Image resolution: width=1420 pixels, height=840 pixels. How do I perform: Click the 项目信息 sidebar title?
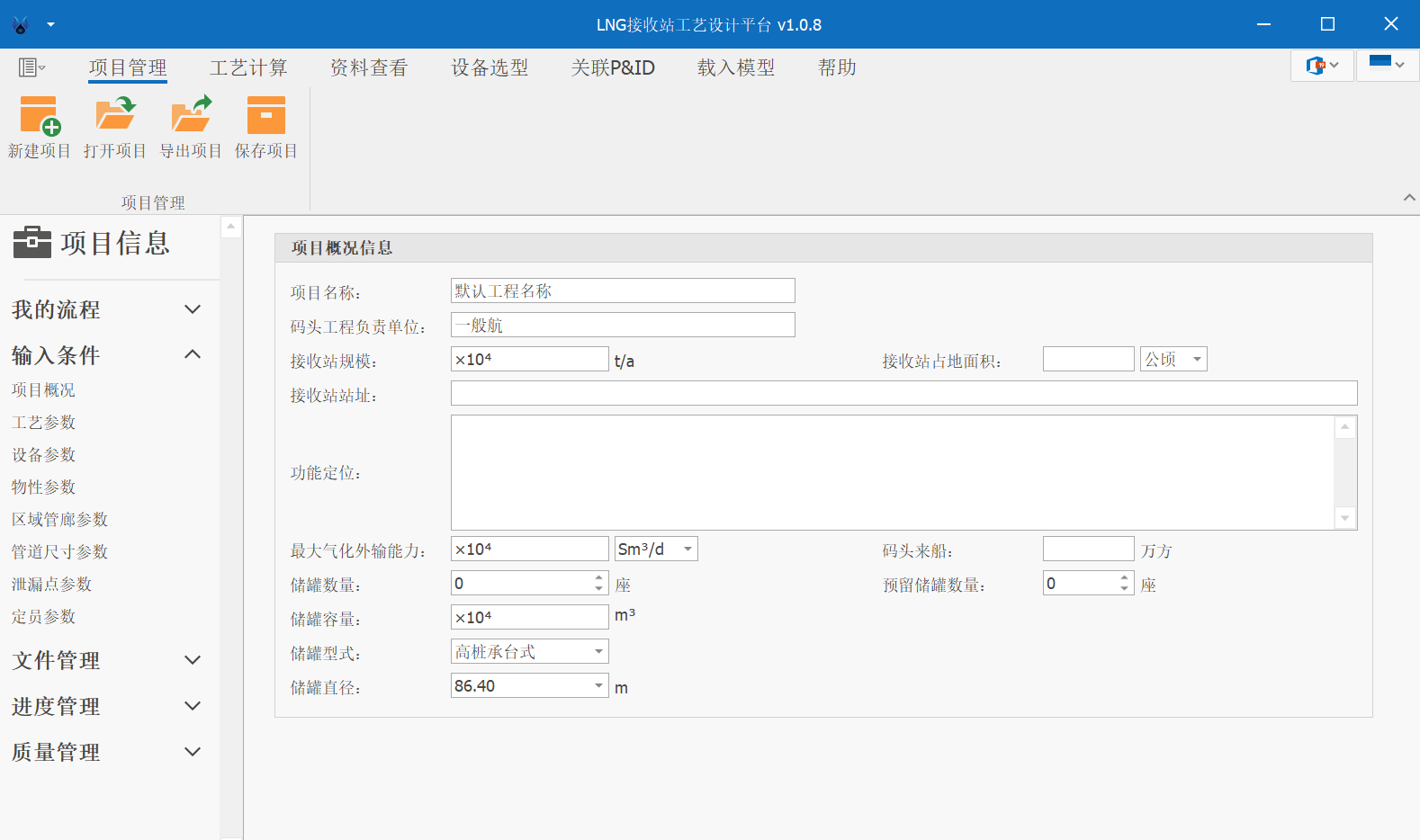coord(115,243)
